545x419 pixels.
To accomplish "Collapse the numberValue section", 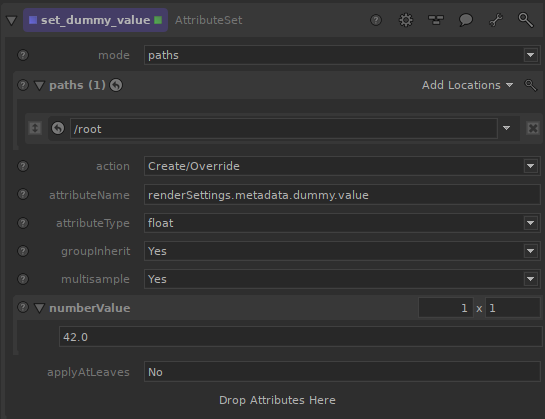I will 39,308.
